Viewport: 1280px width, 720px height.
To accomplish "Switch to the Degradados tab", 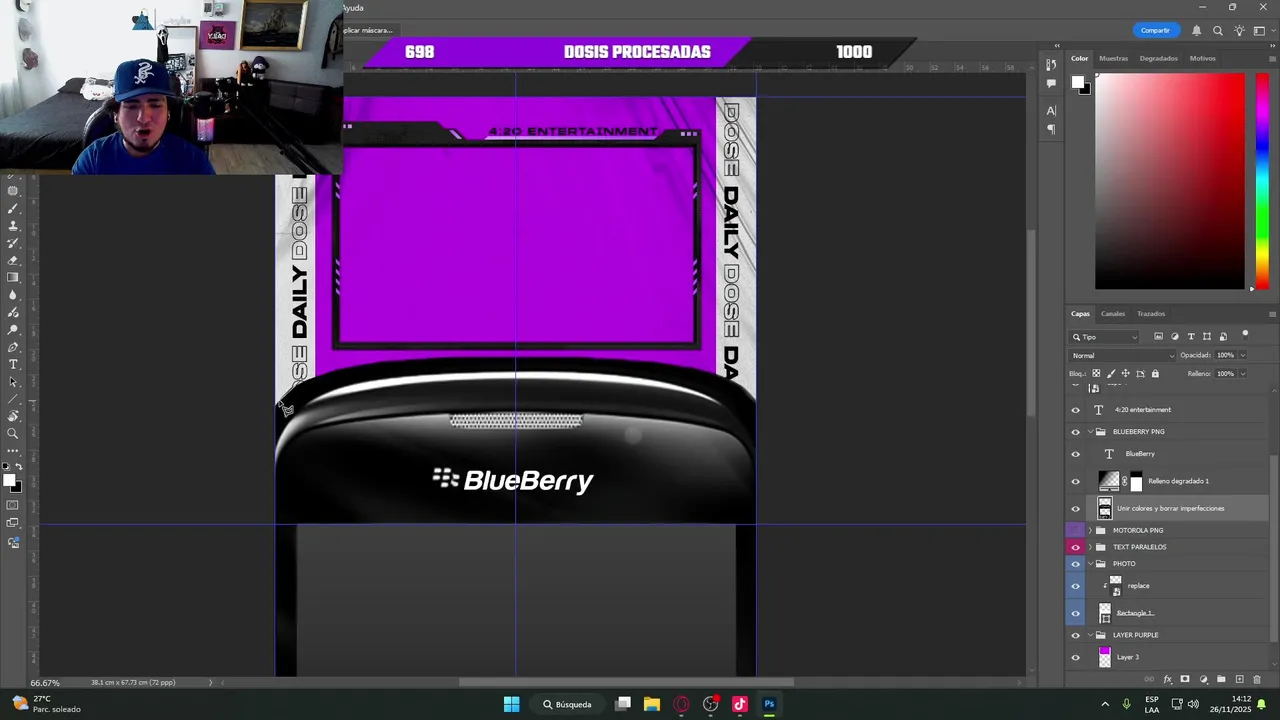I will click(1158, 58).
